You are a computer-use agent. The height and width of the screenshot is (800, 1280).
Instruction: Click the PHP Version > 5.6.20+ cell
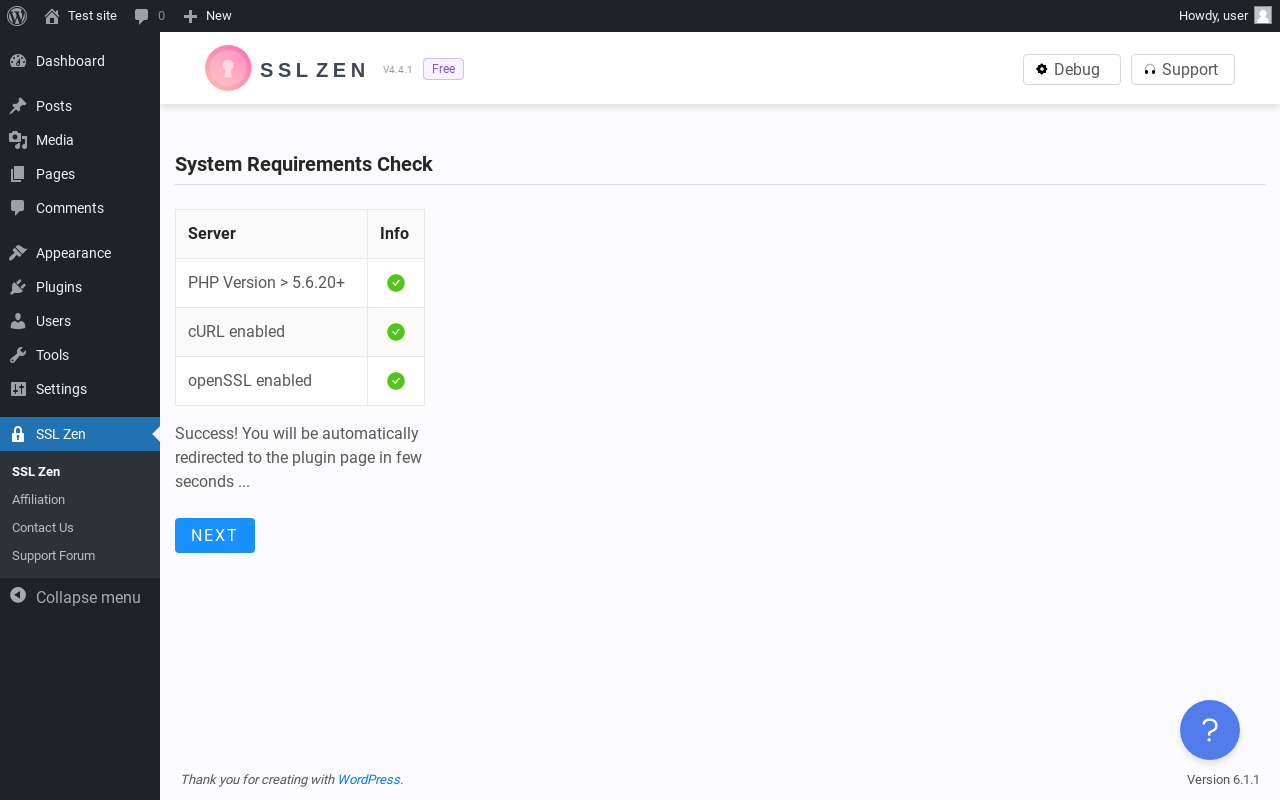click(272, 283)
